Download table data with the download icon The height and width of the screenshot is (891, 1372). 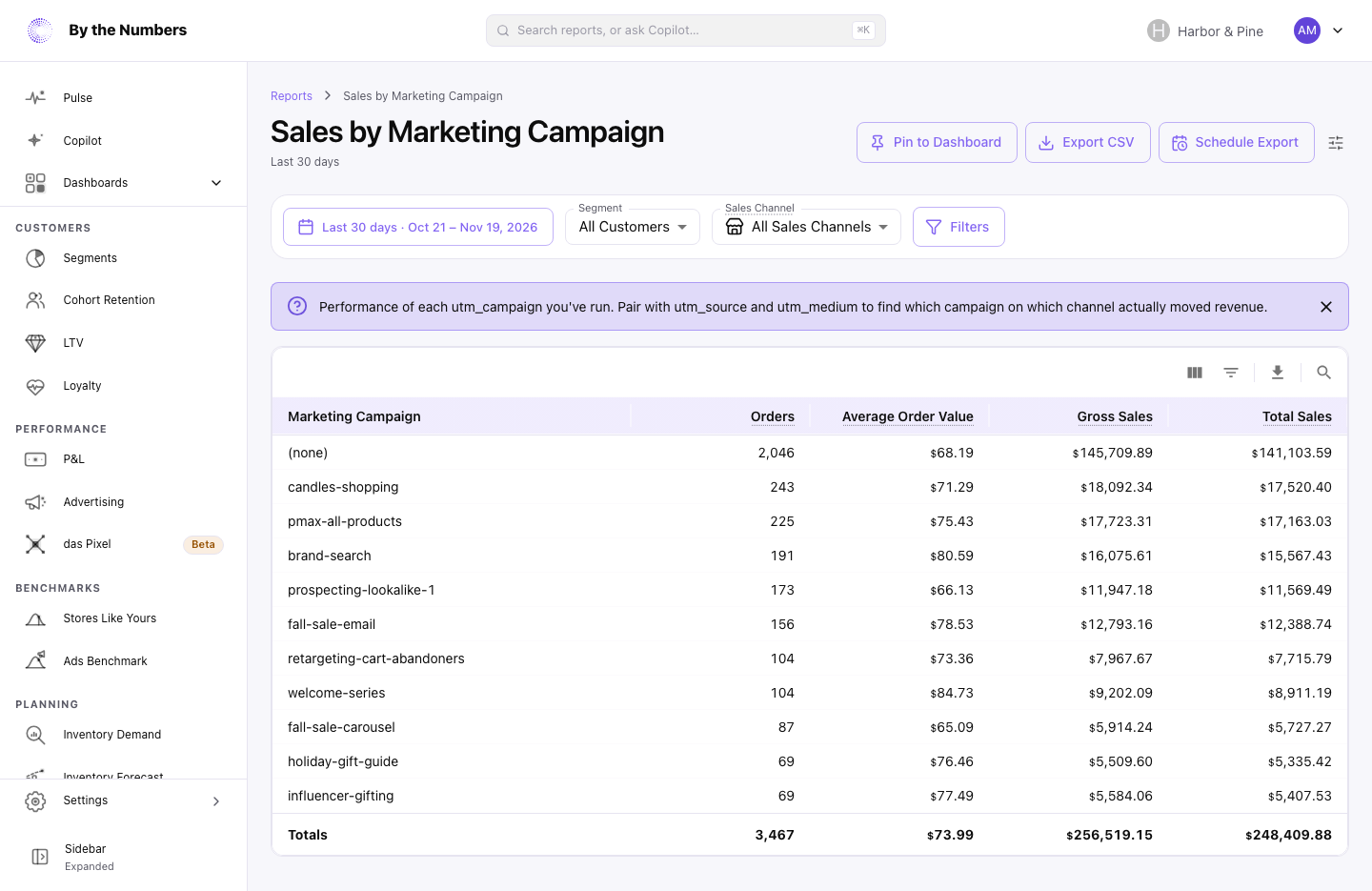tap(1278, 373)
